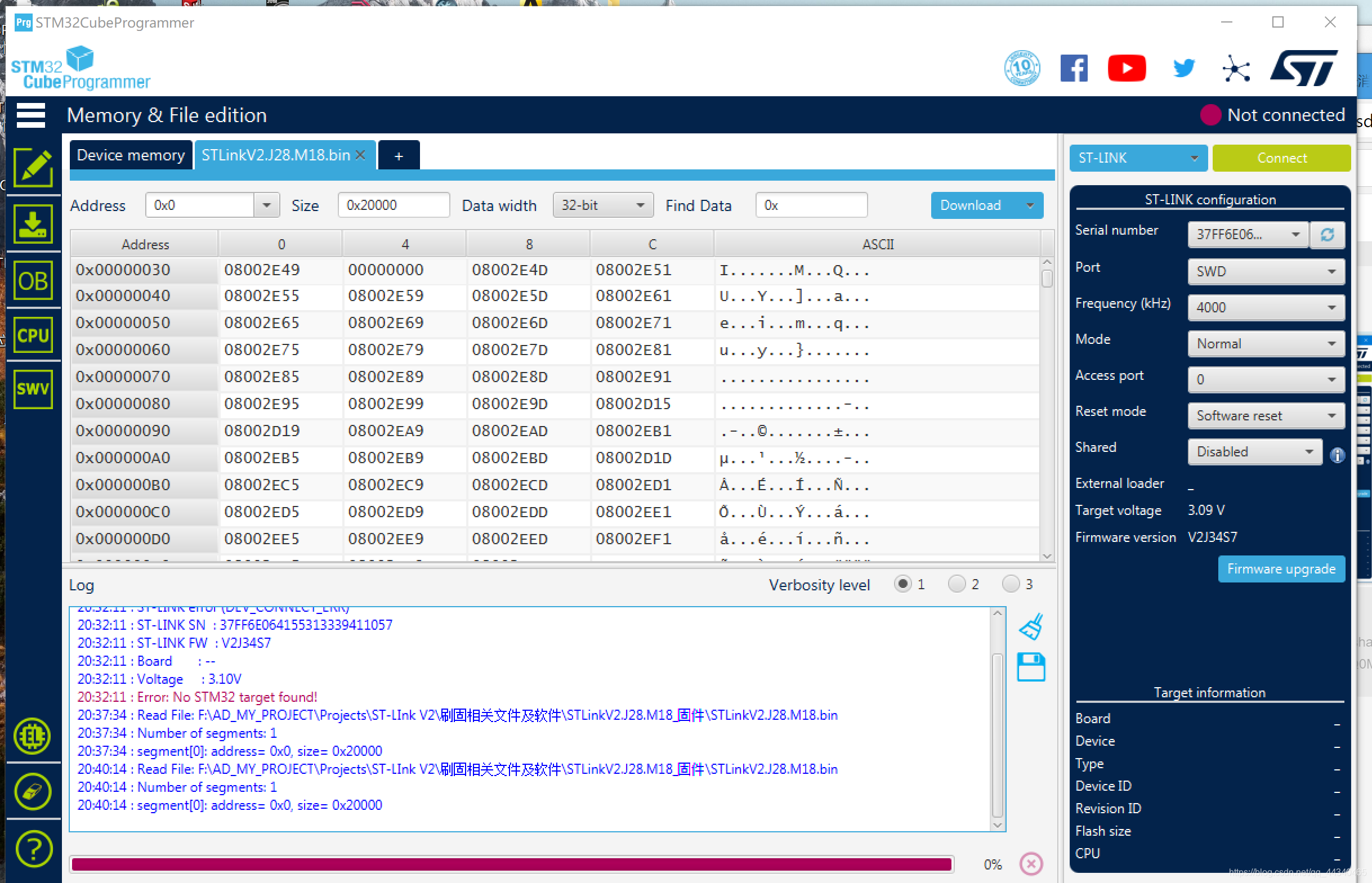Open the help question mark icon

(33, 848)
